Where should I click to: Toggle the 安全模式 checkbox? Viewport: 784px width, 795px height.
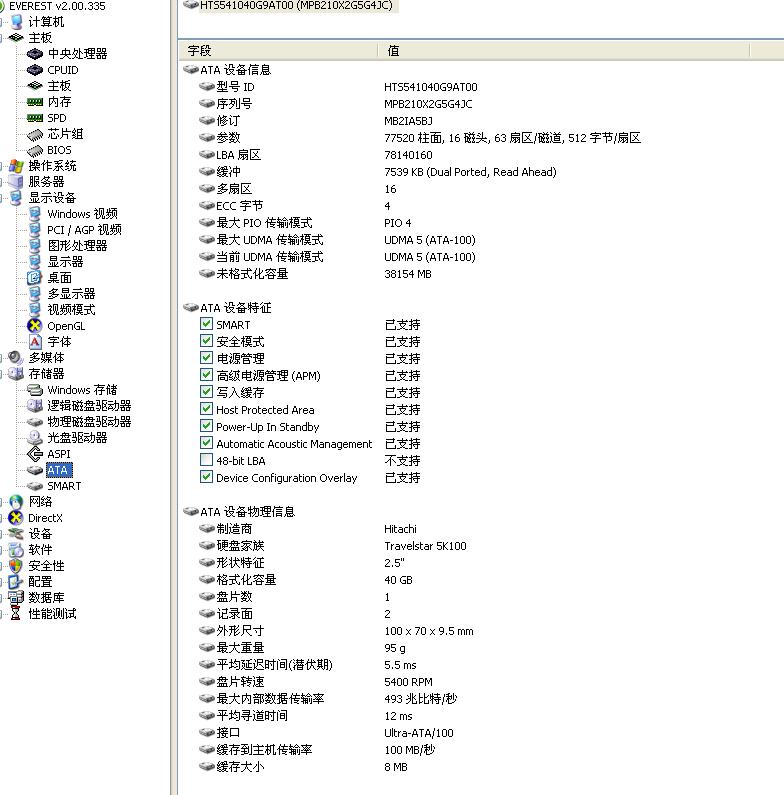point(206,341)
